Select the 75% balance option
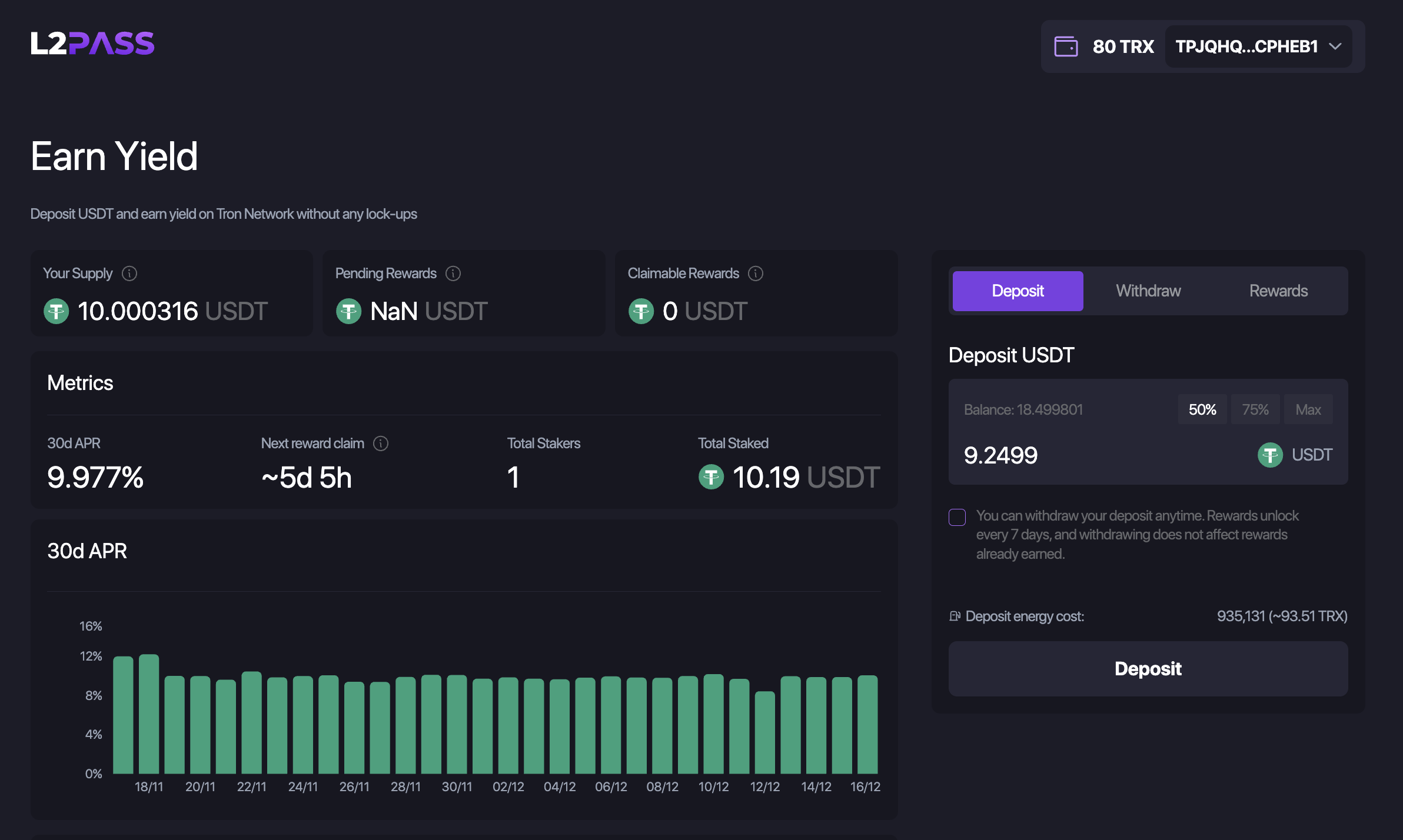This screenshot has height=840, width=1403. coord(1255,409)
